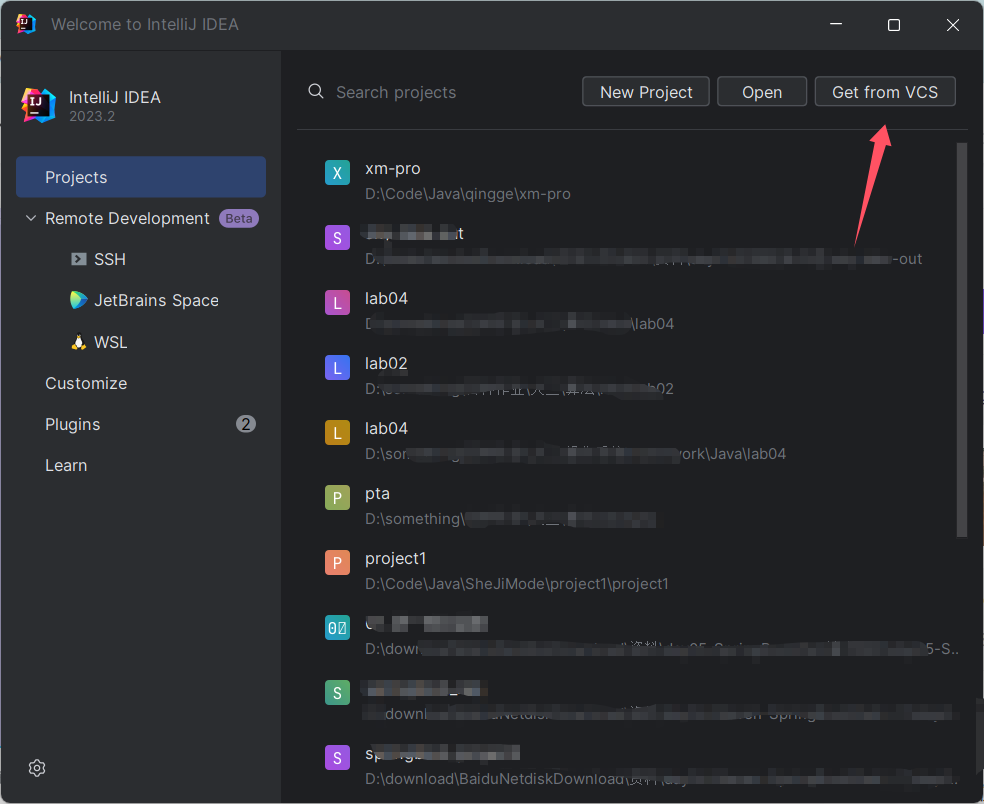Screen dimensions: 984x804
Task: Click the JetBrains Space icon
Action: [x=78, y=300]
